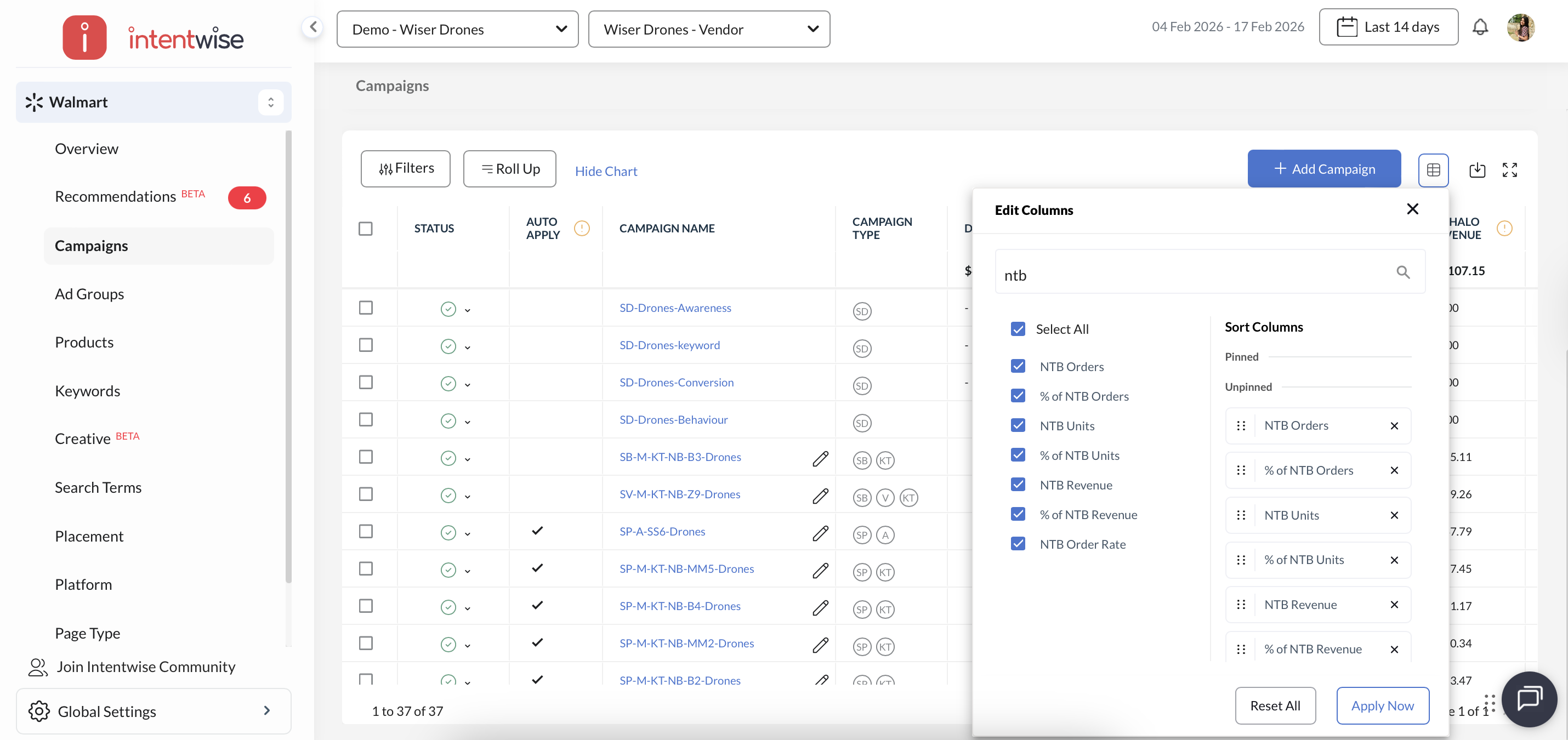Click drag handle beside NTB Revenue

coord(1241,604)
